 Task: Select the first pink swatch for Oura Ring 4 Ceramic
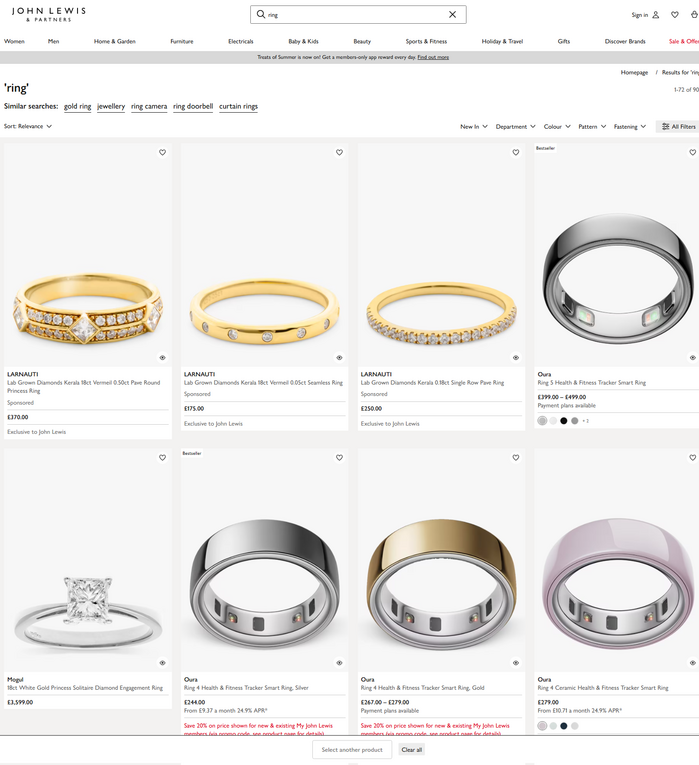tap(542, 726)
